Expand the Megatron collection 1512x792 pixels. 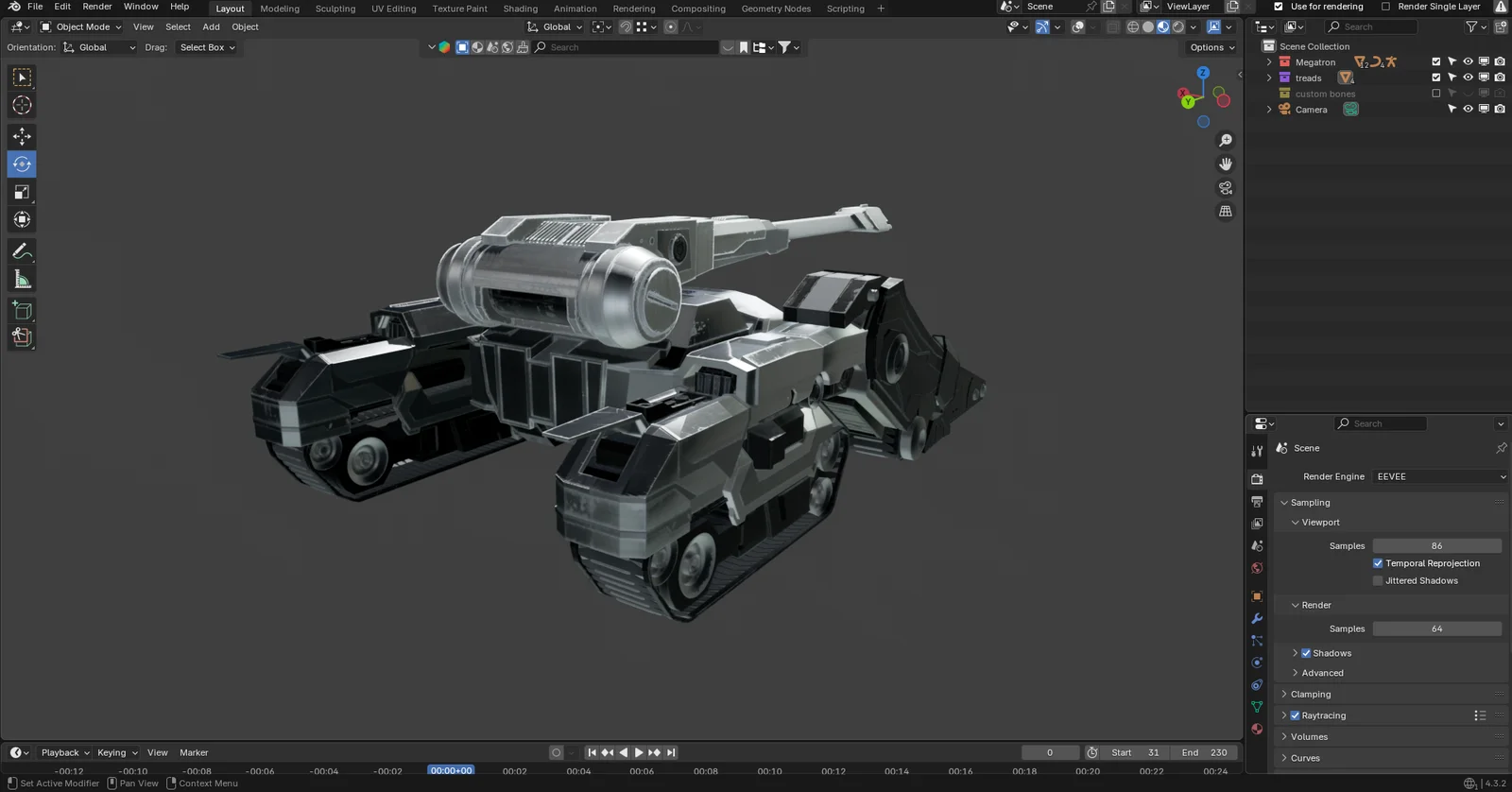pyautogui.click(x=1269, y=62)
